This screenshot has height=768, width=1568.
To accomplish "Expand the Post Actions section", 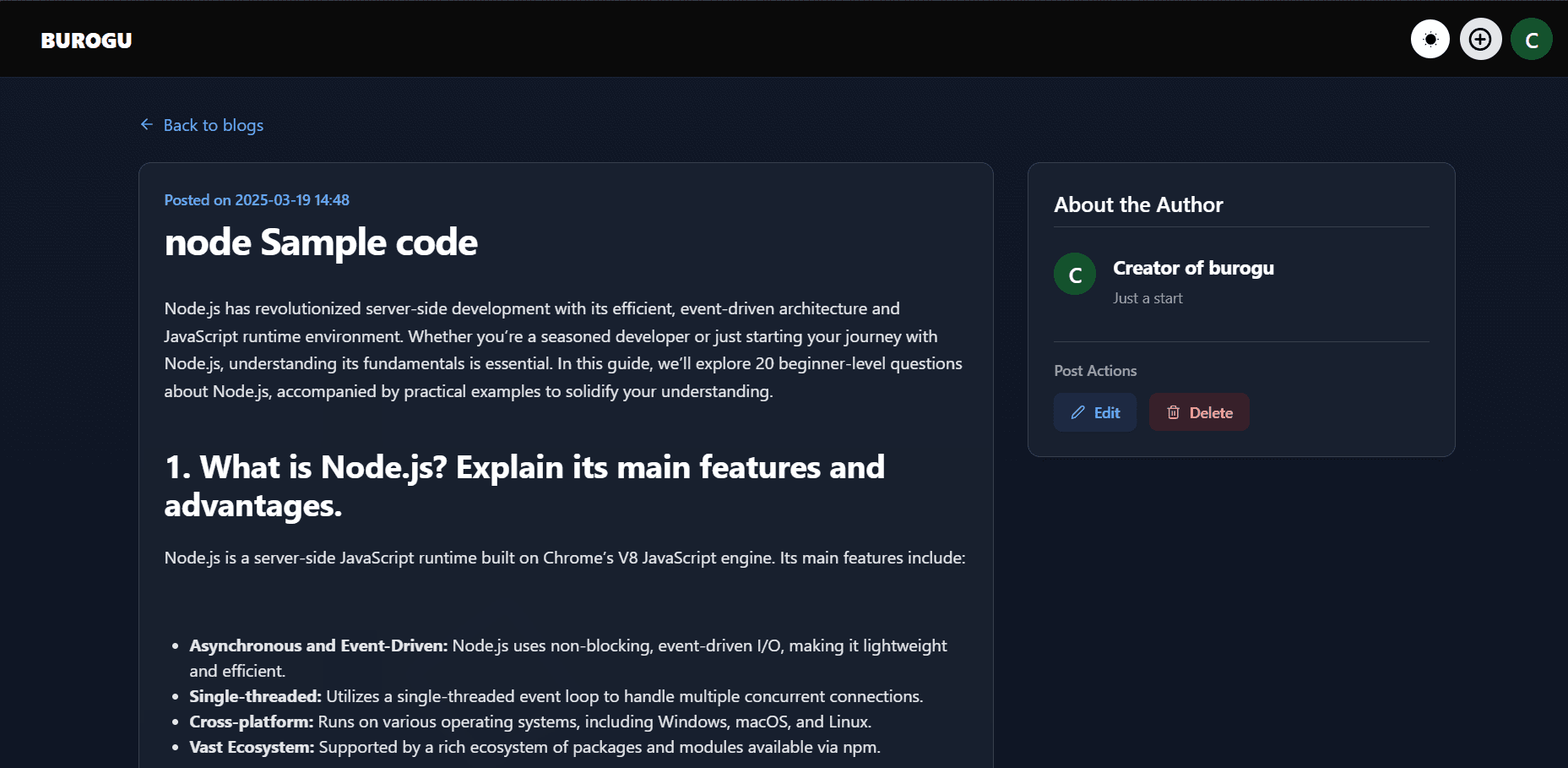I will click(x=1095, y=371).
